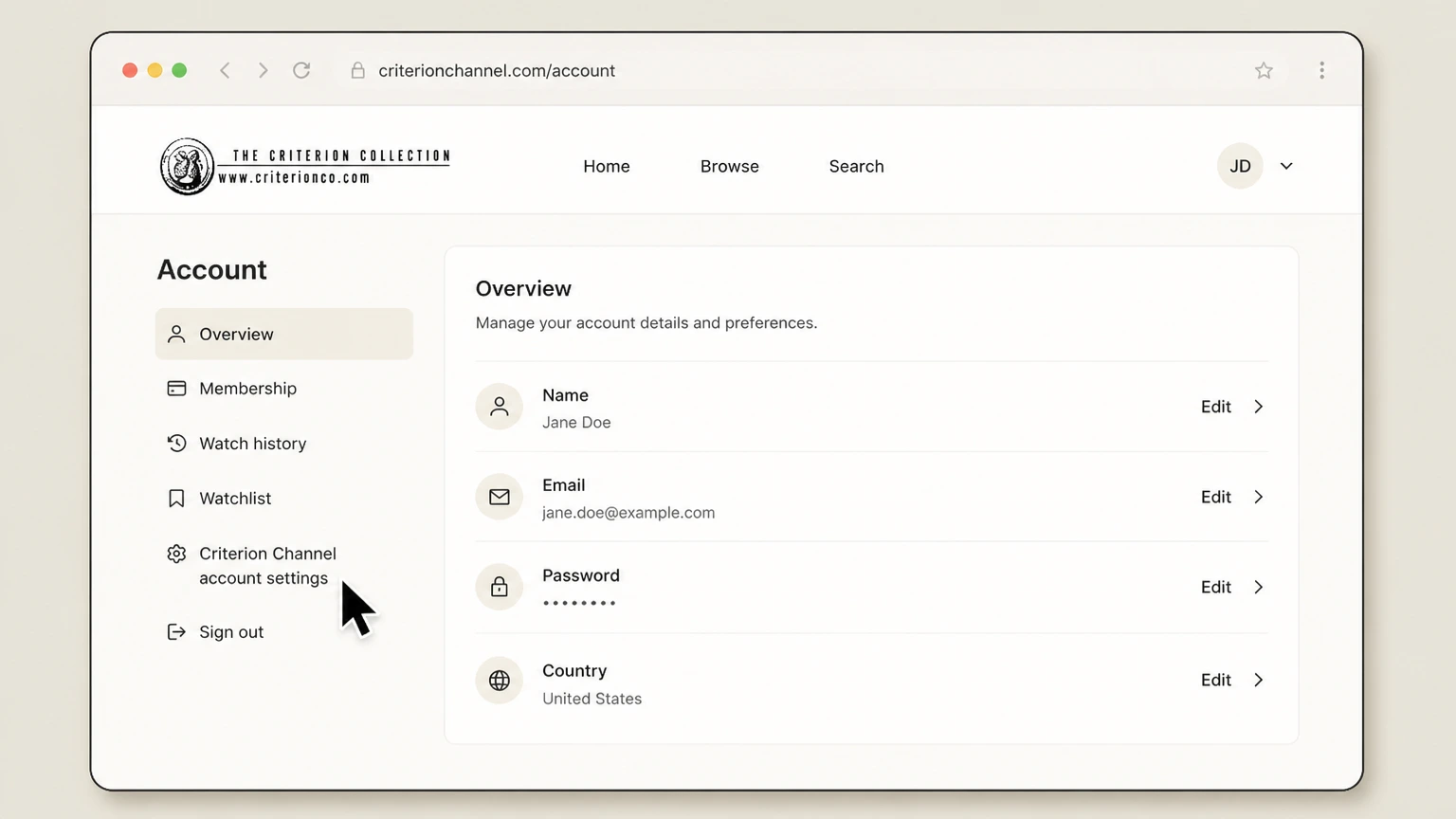Close window with red button
This screenshot has height=819, width=1456.
pyautogui.click(x=130, y=70)
